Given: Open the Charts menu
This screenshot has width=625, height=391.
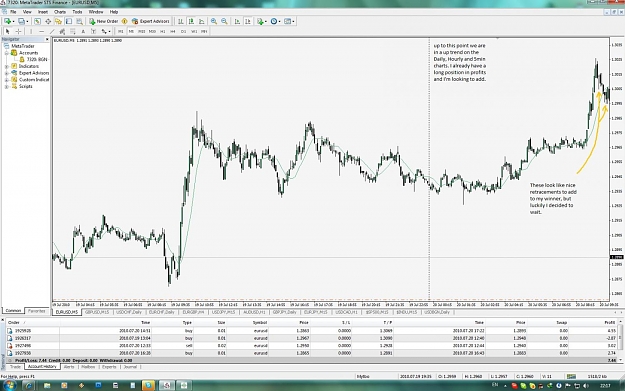Looking at the screenshot, I should coord(60,12).
